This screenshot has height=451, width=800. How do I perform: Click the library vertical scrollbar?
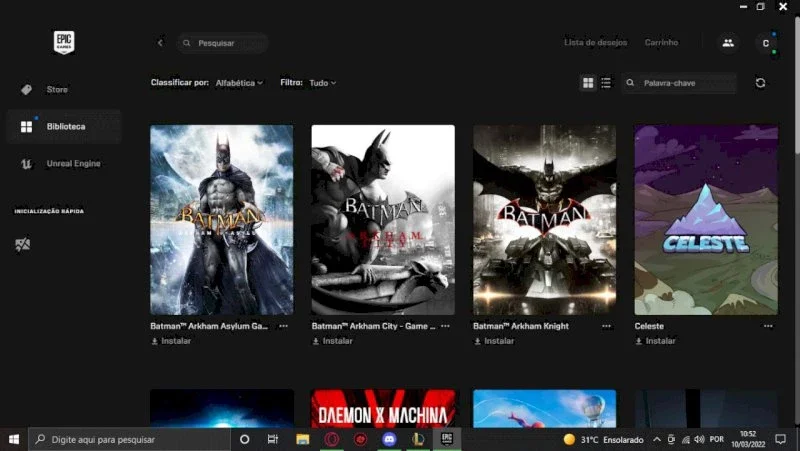pos(796,84)
